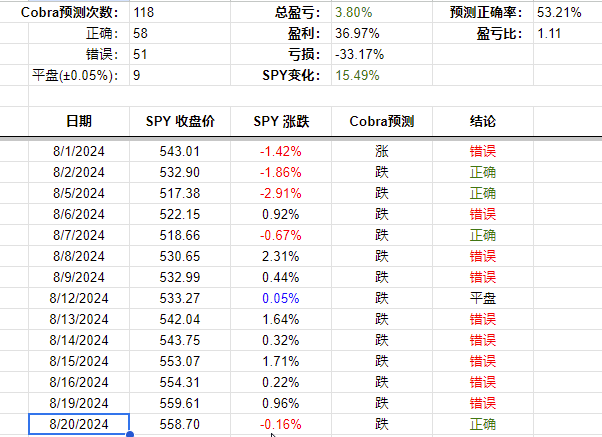Click the change cell -1.42%
602x437 pixels.
click(x=281, y=151)
